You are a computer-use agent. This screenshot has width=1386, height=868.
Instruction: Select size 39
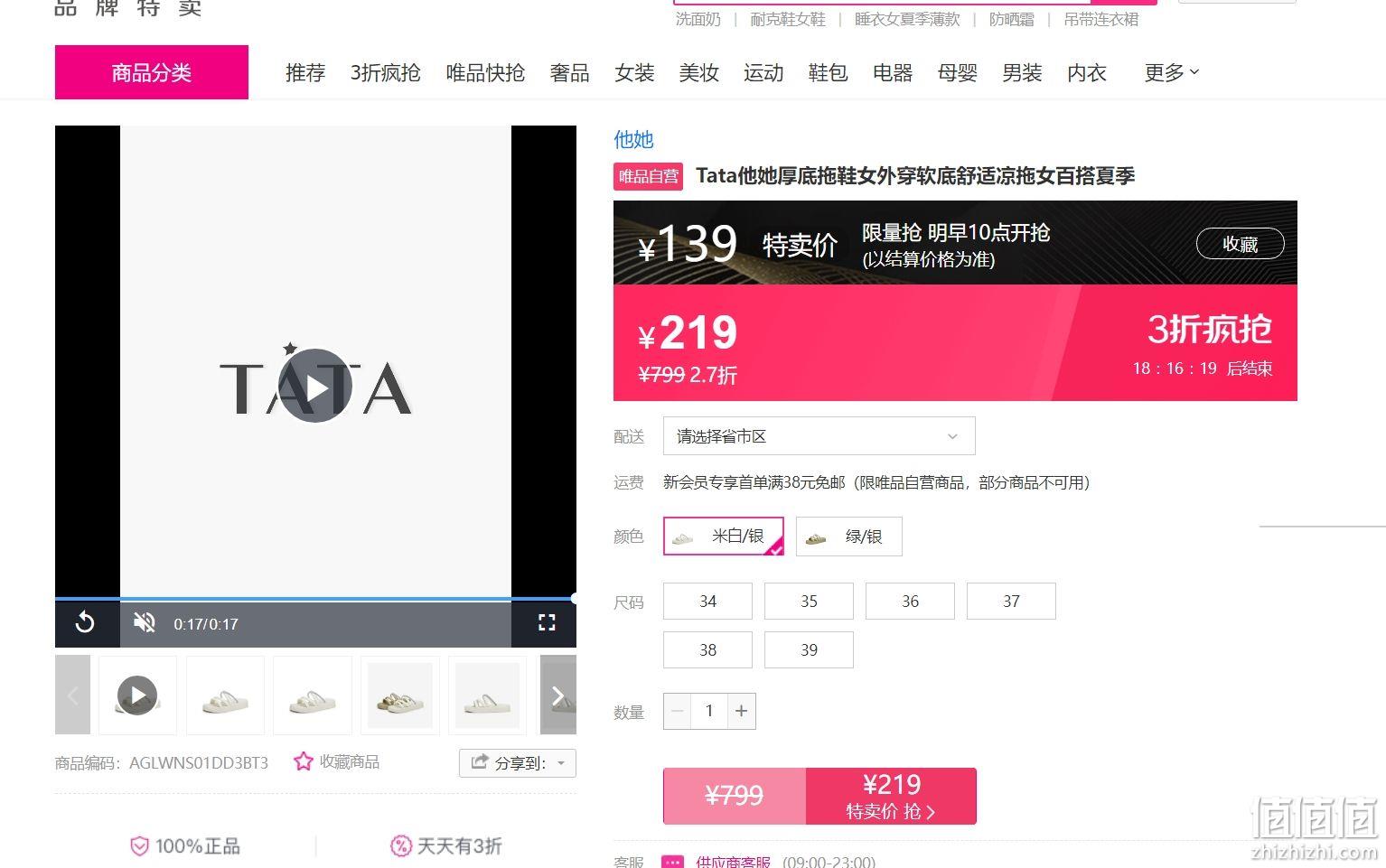[x=809, y=650]
